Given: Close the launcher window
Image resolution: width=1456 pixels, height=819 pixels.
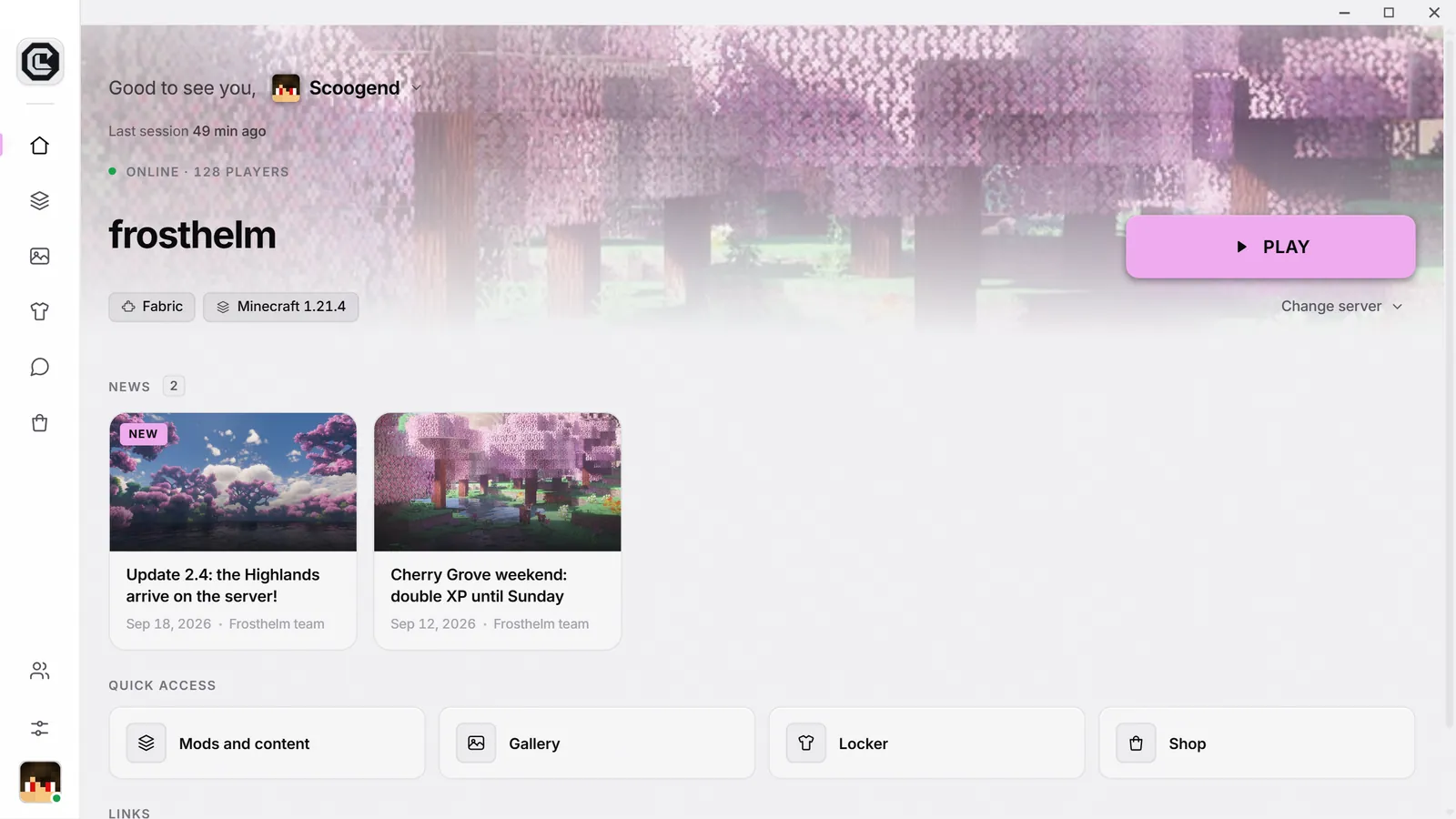Looking at the screenshot, I should pyautogui.click(x=1434, y=13).
